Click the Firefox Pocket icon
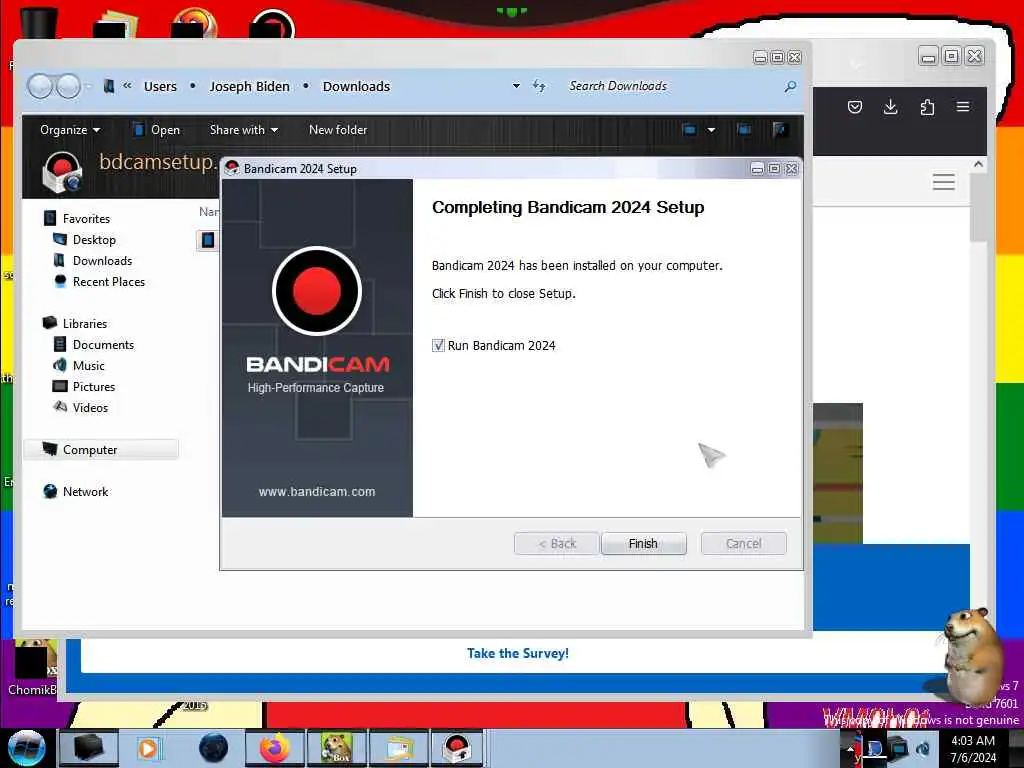The width and height of the screenshot is (1024, 768). point(855,107)
